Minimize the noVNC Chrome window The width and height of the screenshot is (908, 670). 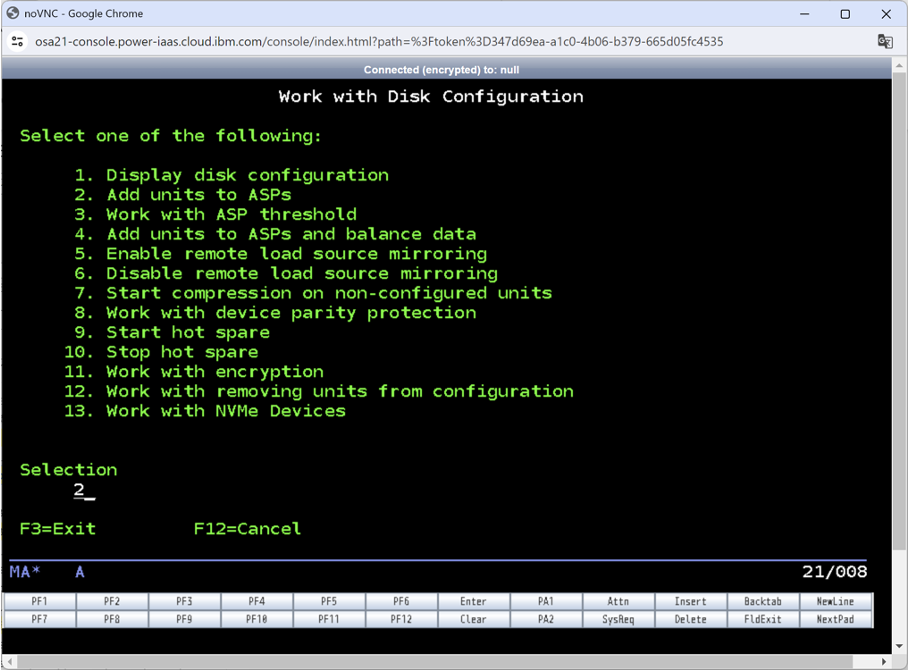(804, 14)
